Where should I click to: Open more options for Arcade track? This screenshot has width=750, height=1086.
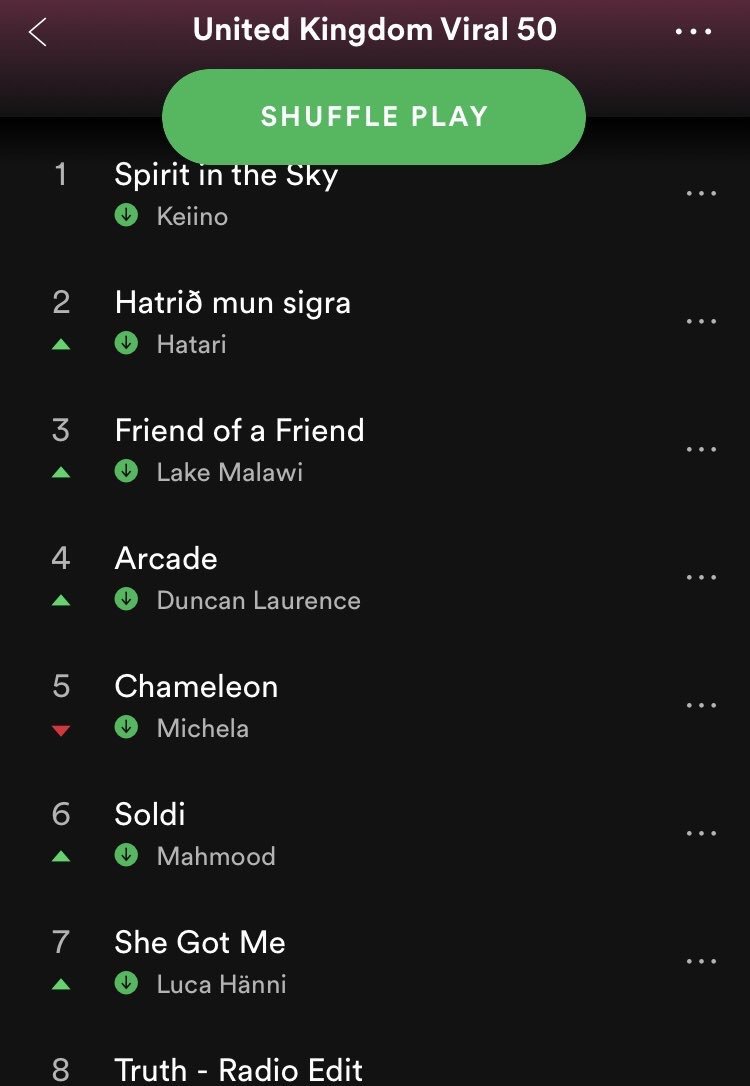point(701,578)
